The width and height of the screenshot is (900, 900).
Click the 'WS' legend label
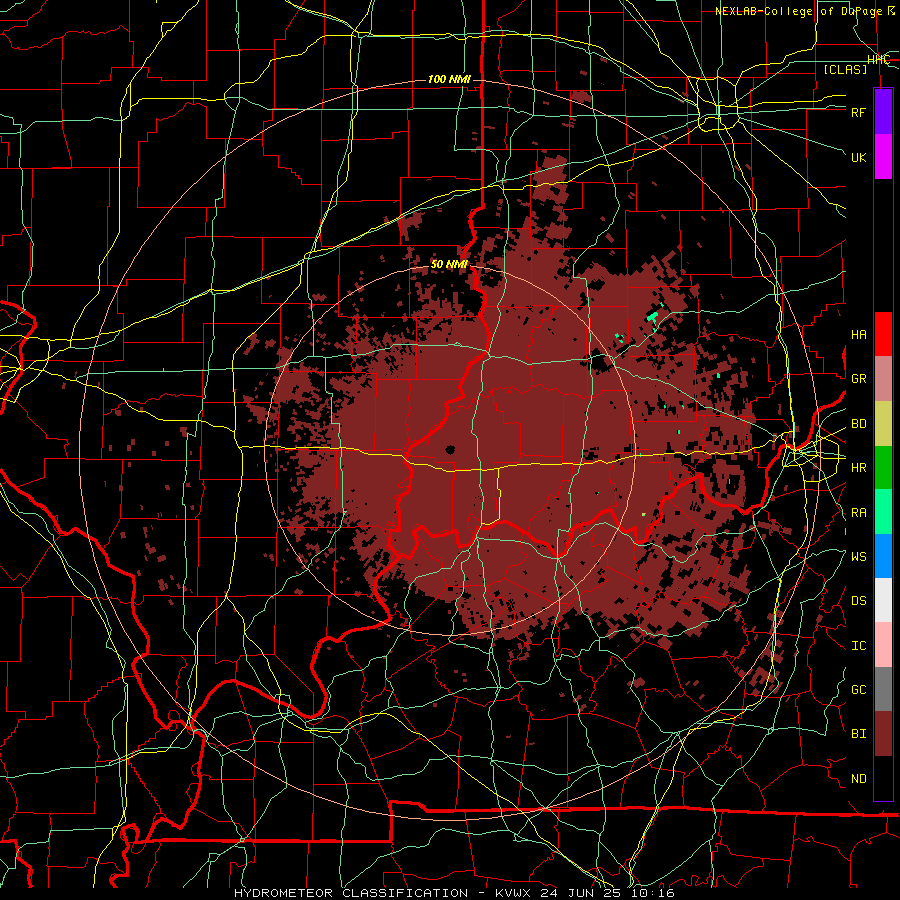click(859, 557)
